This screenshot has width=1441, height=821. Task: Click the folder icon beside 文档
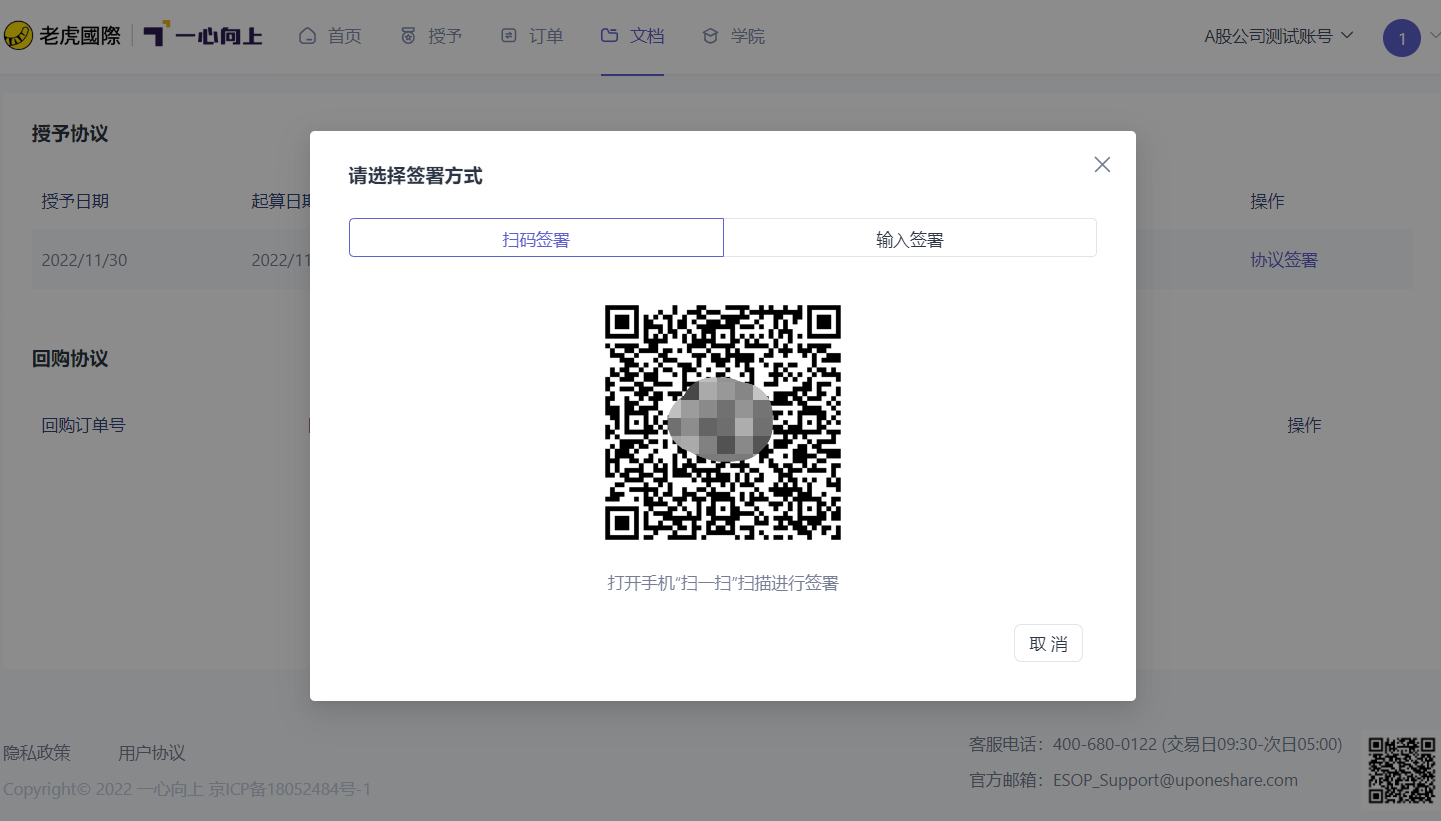coord(609,36)
